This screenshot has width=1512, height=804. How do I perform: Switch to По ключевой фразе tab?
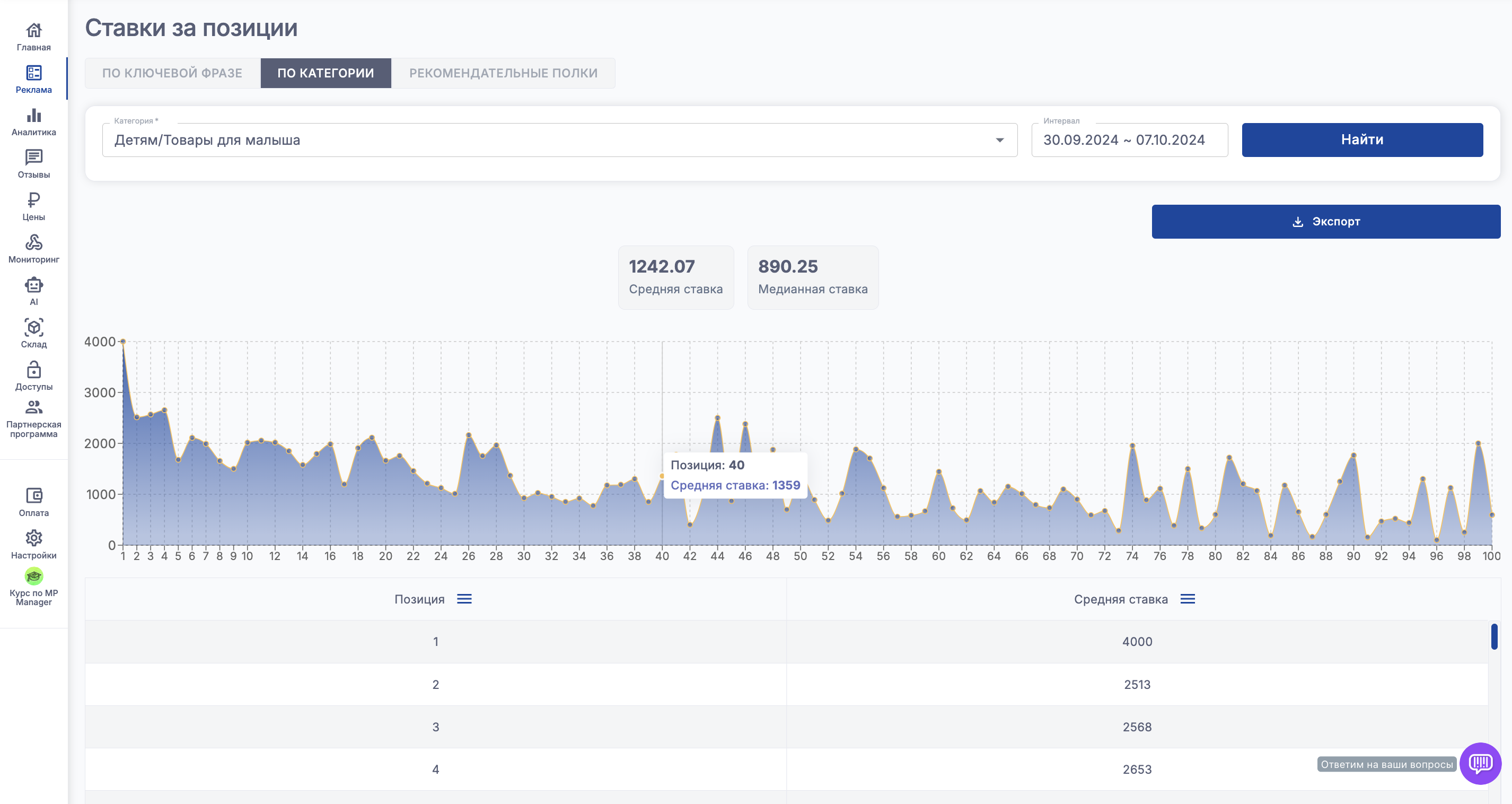click(x=172, y=73)
